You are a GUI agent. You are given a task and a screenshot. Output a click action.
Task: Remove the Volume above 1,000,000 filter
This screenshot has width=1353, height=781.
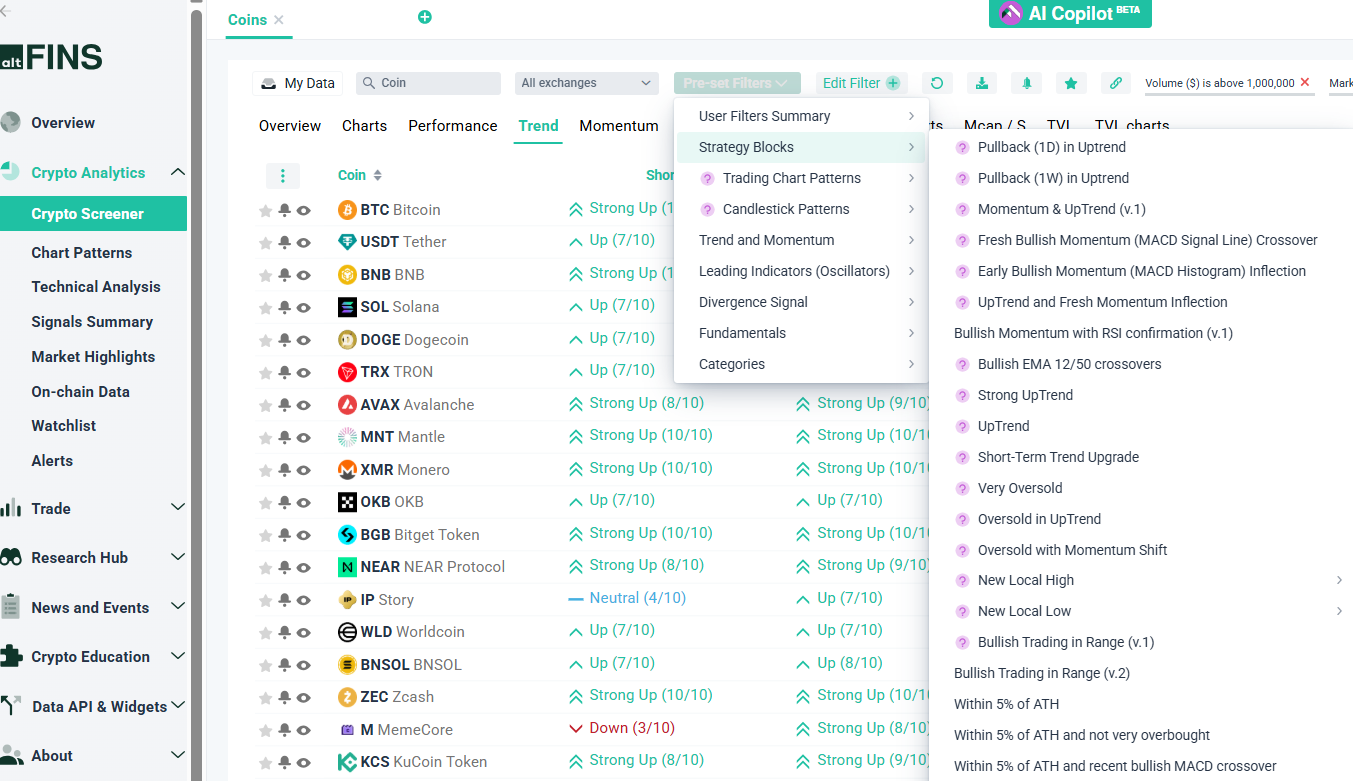(1304, 82)
